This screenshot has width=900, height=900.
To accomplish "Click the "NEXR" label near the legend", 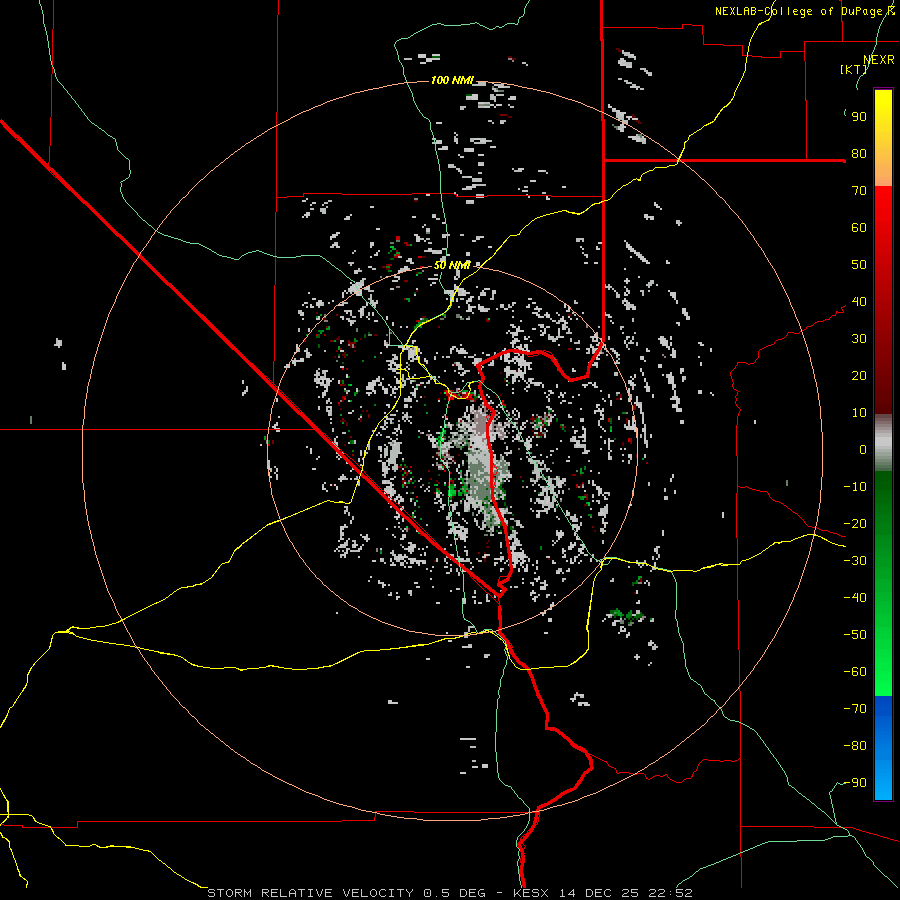I will pos(879,60).
